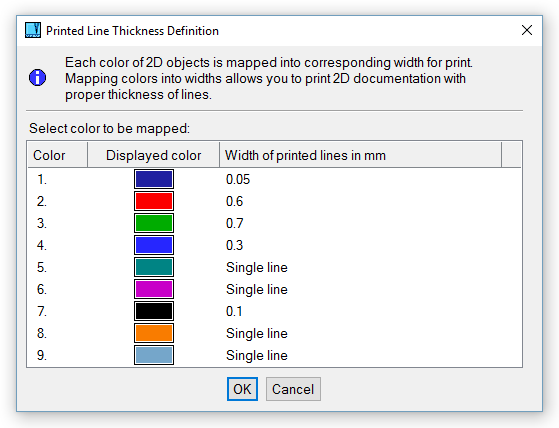Select the black color 7 swatch

(x=154, y=311)
